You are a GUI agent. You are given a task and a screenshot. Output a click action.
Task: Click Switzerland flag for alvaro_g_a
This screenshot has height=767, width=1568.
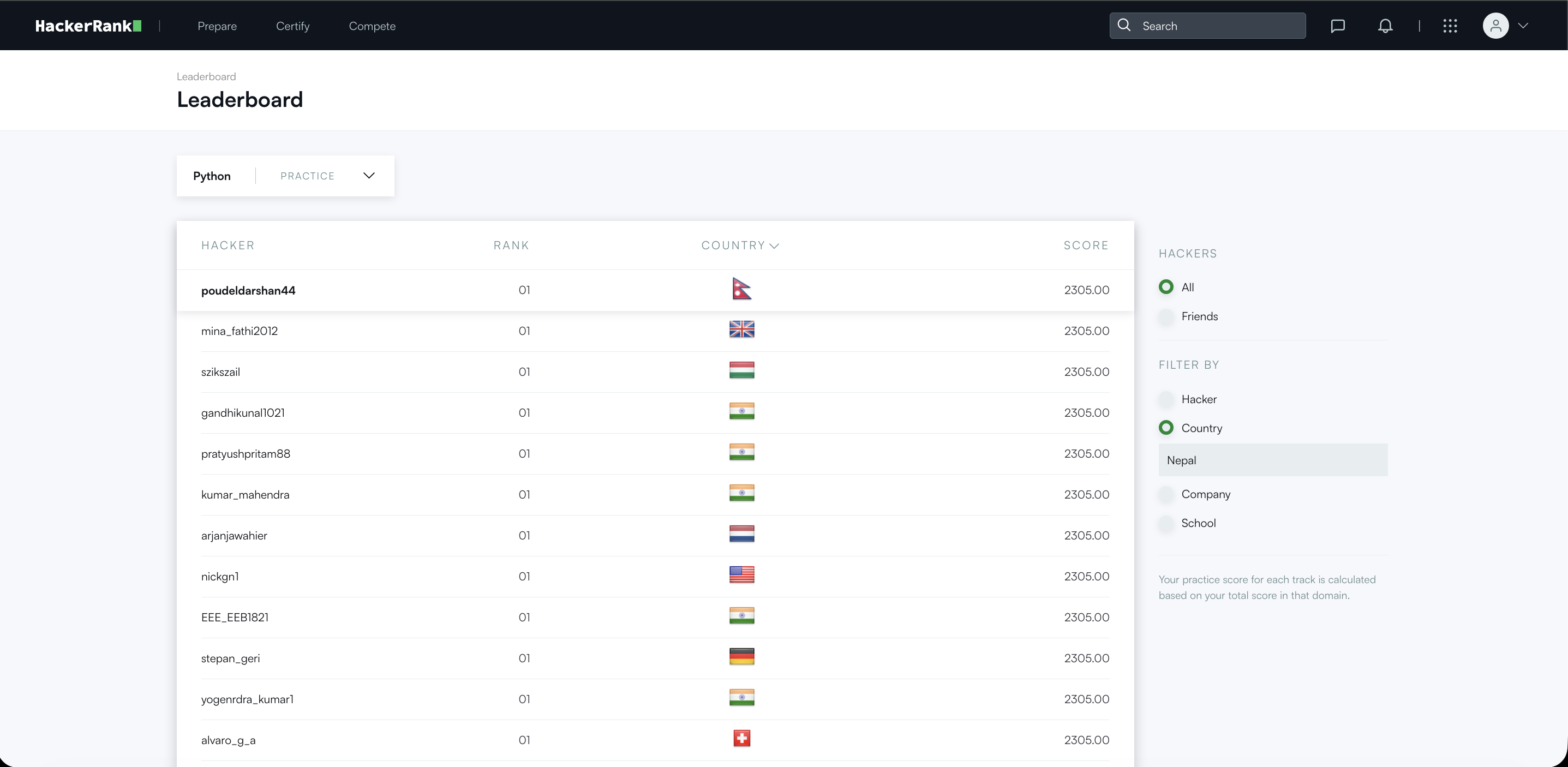[x=741, y=739]
